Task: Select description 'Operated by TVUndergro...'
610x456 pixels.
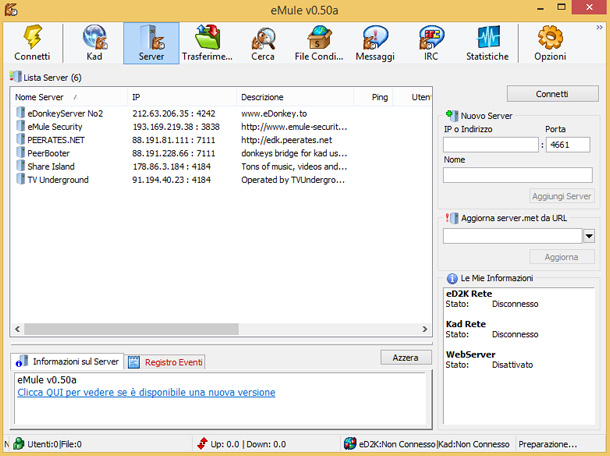Action: pos(293,179)
